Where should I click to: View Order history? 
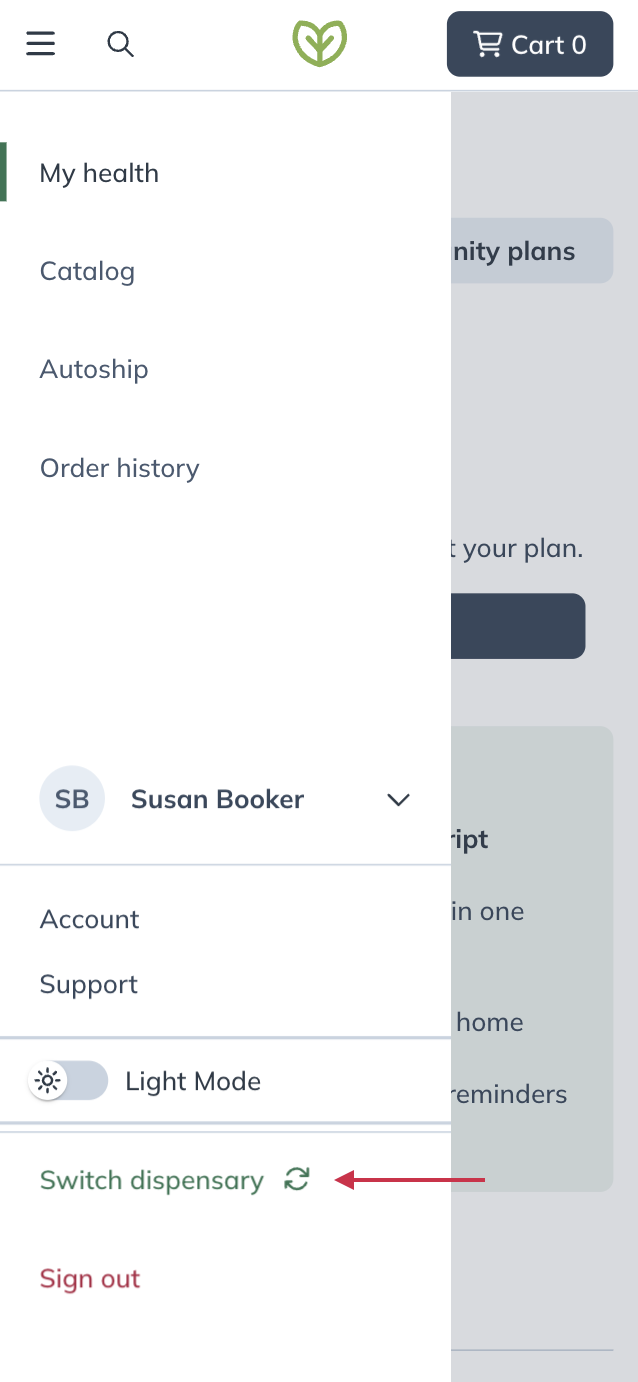tap(120, 468)
